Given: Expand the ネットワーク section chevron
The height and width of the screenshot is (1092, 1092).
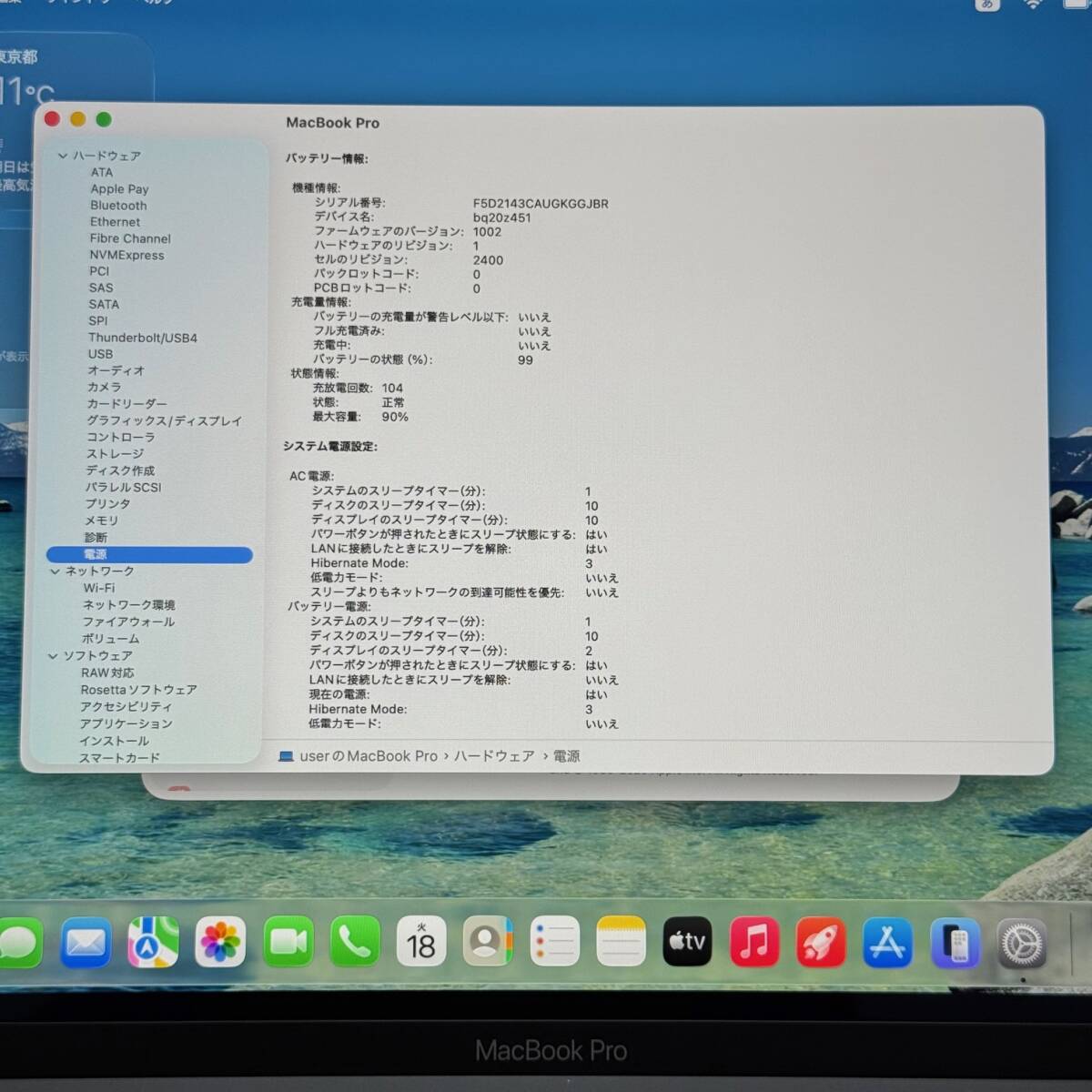Looking at the screenshot, I should pyautogui.click(x=56, y=571).
